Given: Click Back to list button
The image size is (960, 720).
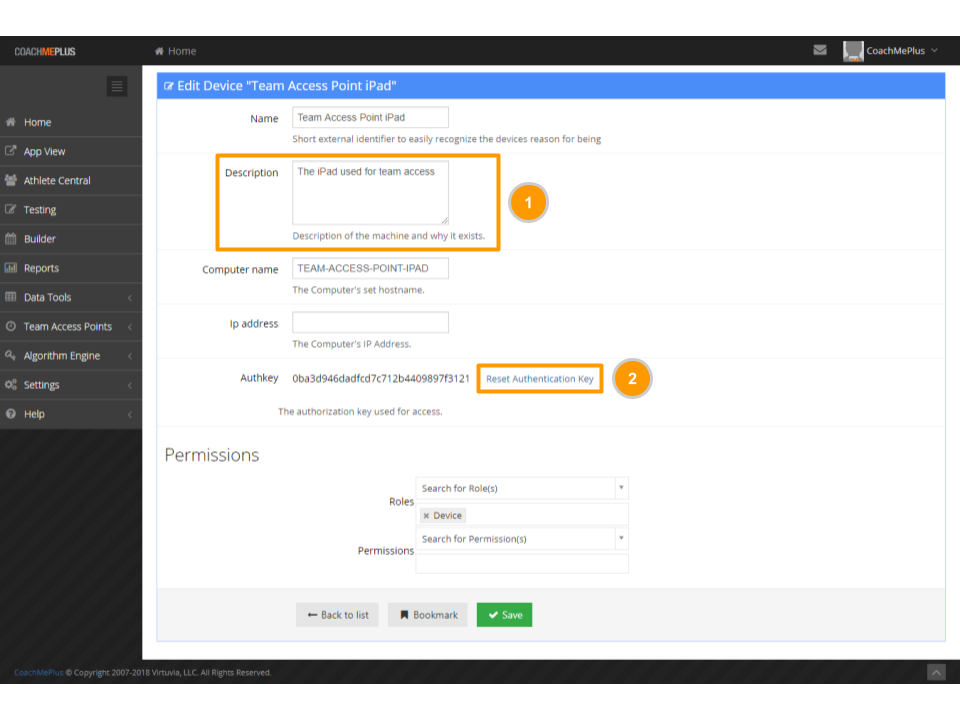Looking at the screenshot, I should 337,615.
